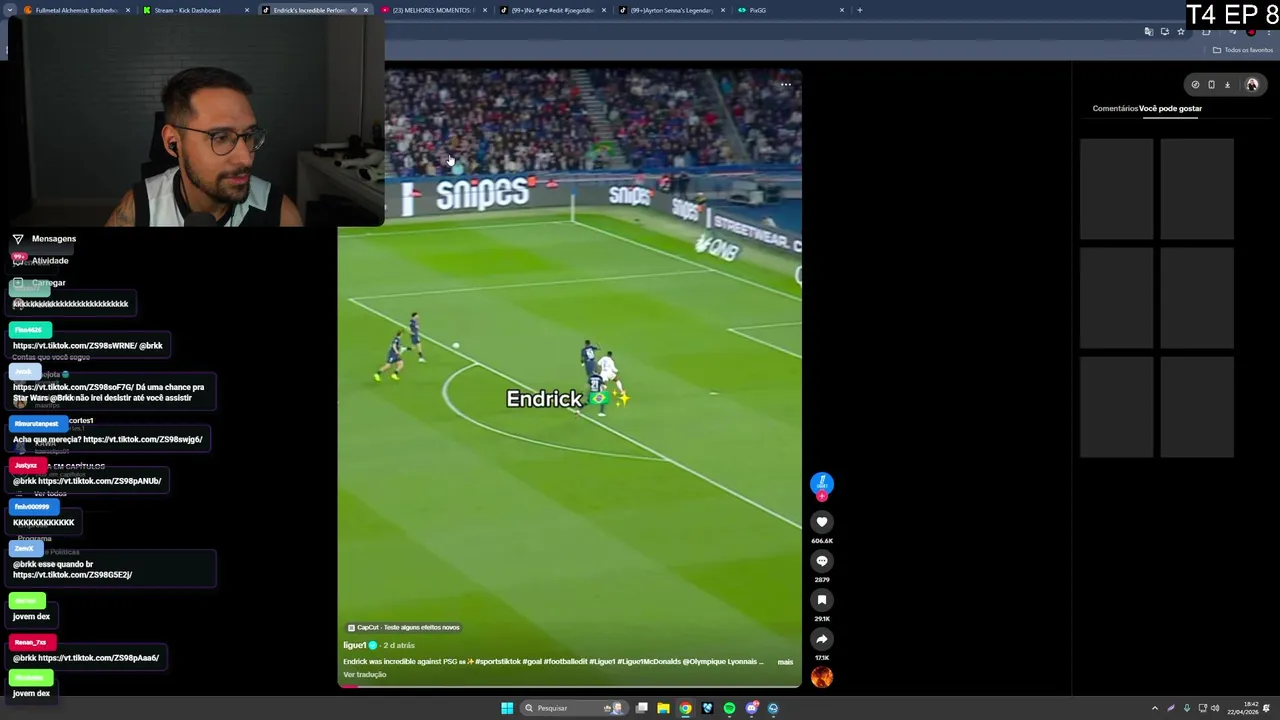Screen dimensions: 1280x720
Task: Mute audio on the Endrick tab
Action: pos(353,10)
